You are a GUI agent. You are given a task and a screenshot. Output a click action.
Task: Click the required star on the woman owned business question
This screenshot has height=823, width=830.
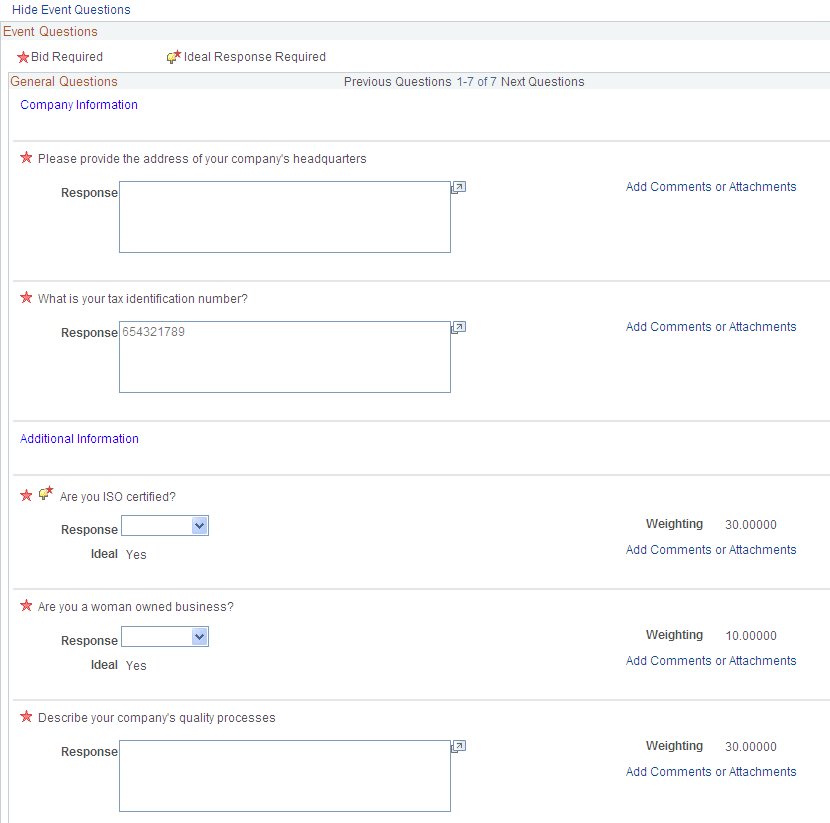click(x=25, y=605)
